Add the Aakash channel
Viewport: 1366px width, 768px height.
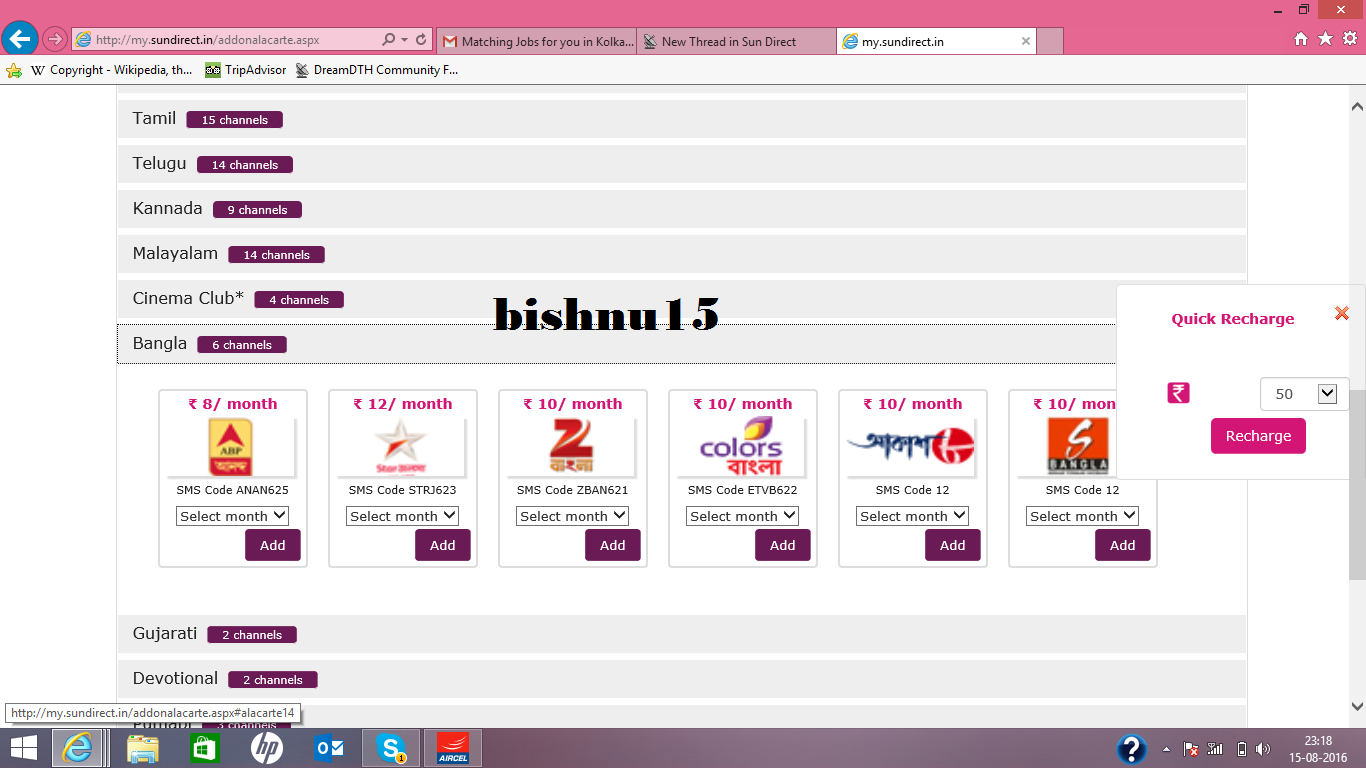tap(953, 545)
